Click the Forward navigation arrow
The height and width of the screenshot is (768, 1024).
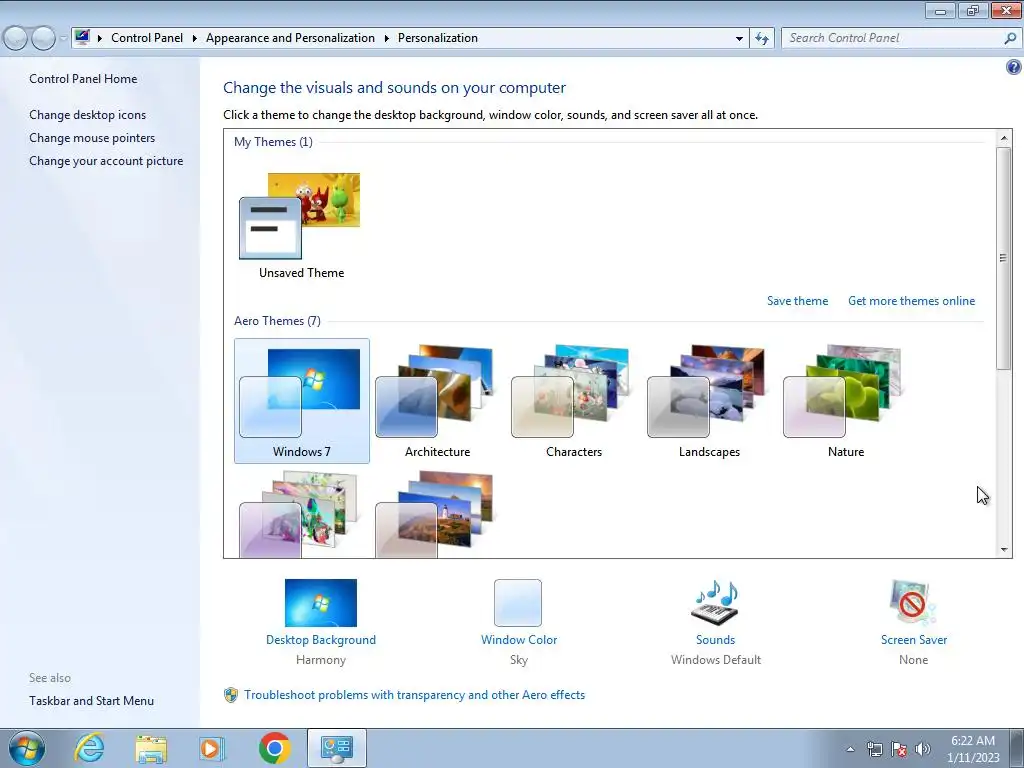[43, 39]
